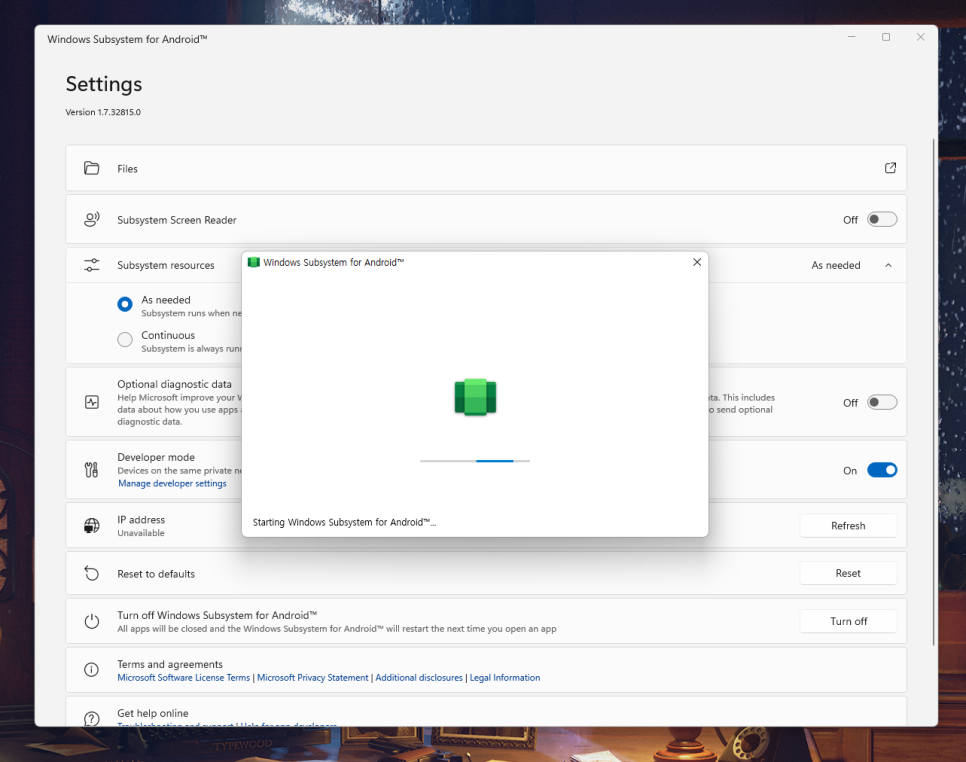The image size is (966, 762).
Task: Click the settings window vertical scrollbar
Action: 933,392
